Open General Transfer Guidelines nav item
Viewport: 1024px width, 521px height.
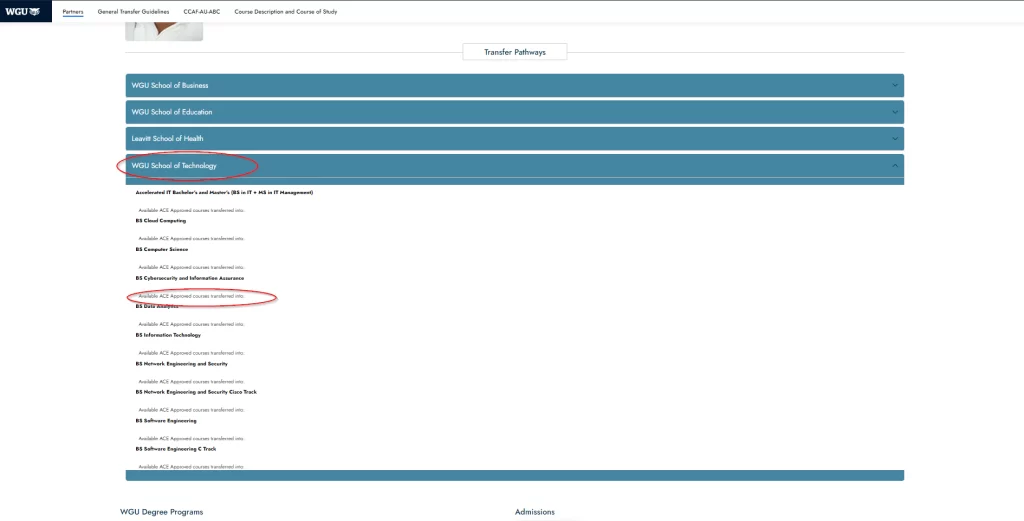133,12
